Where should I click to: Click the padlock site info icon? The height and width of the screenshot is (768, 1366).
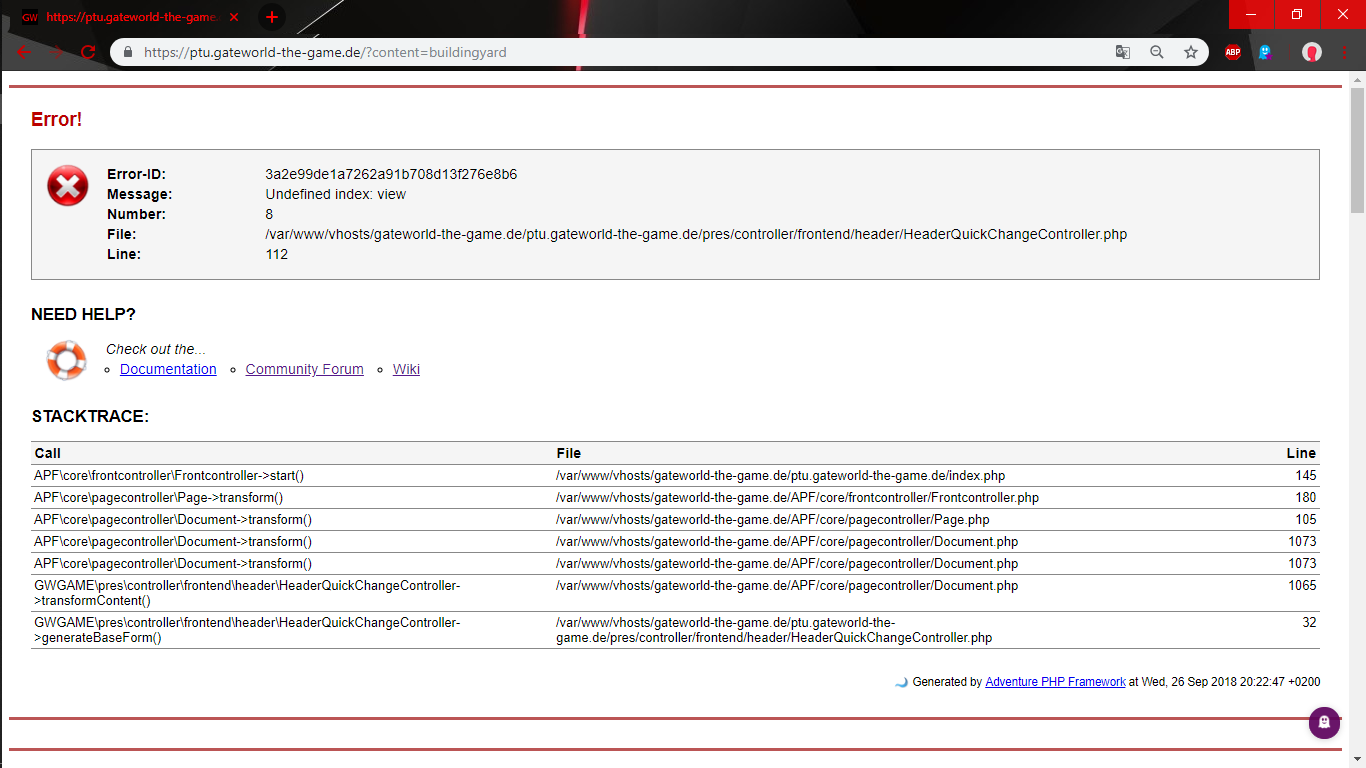(x=127, y=52)
